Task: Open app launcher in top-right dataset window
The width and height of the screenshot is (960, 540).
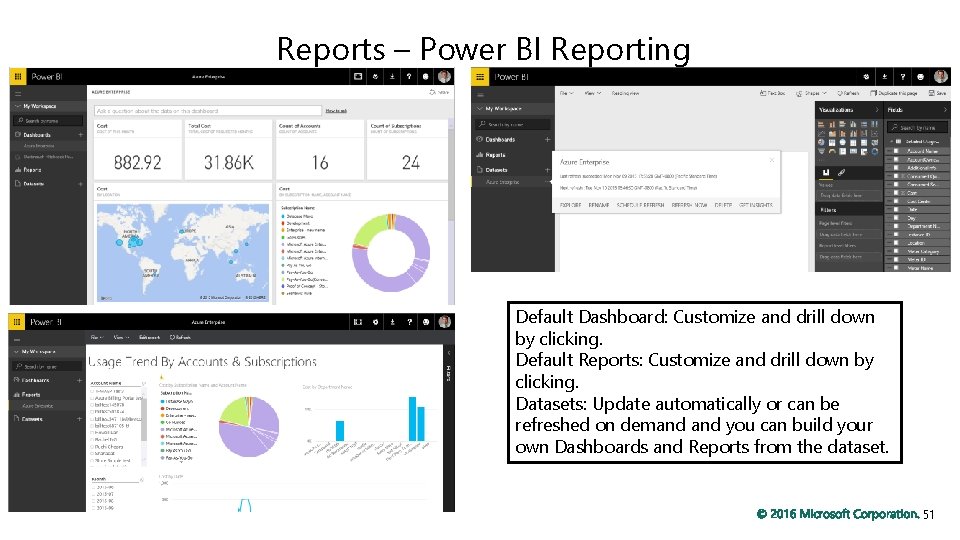Action: pos(479,77)
